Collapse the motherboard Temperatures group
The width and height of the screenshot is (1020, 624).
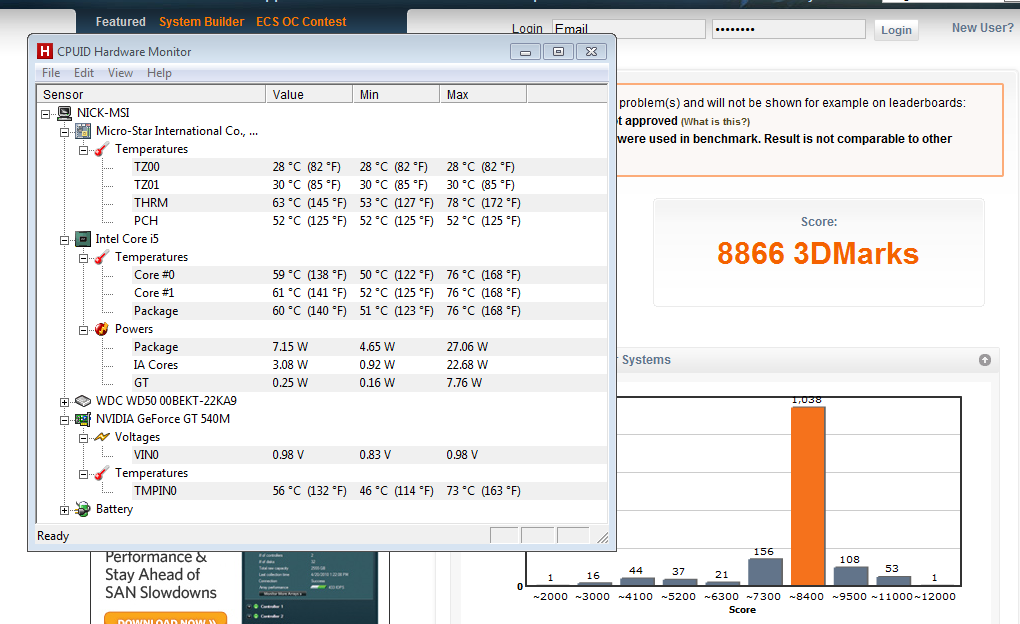[x=83, y=150]
